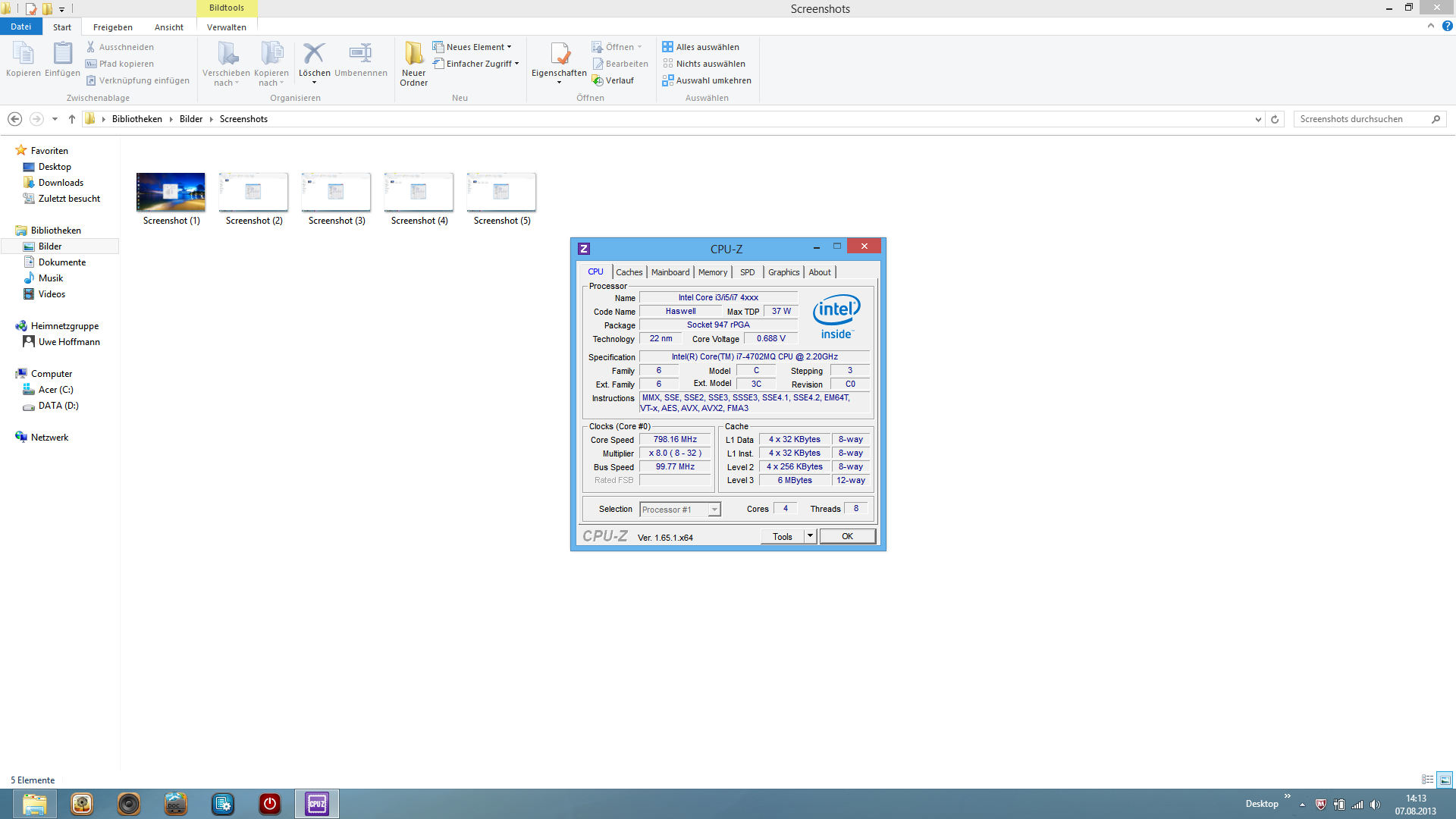The image size is (1456, 819).
Task: Expand the CPU-Z Tools dropdown arrow
Action: (810, 536)
